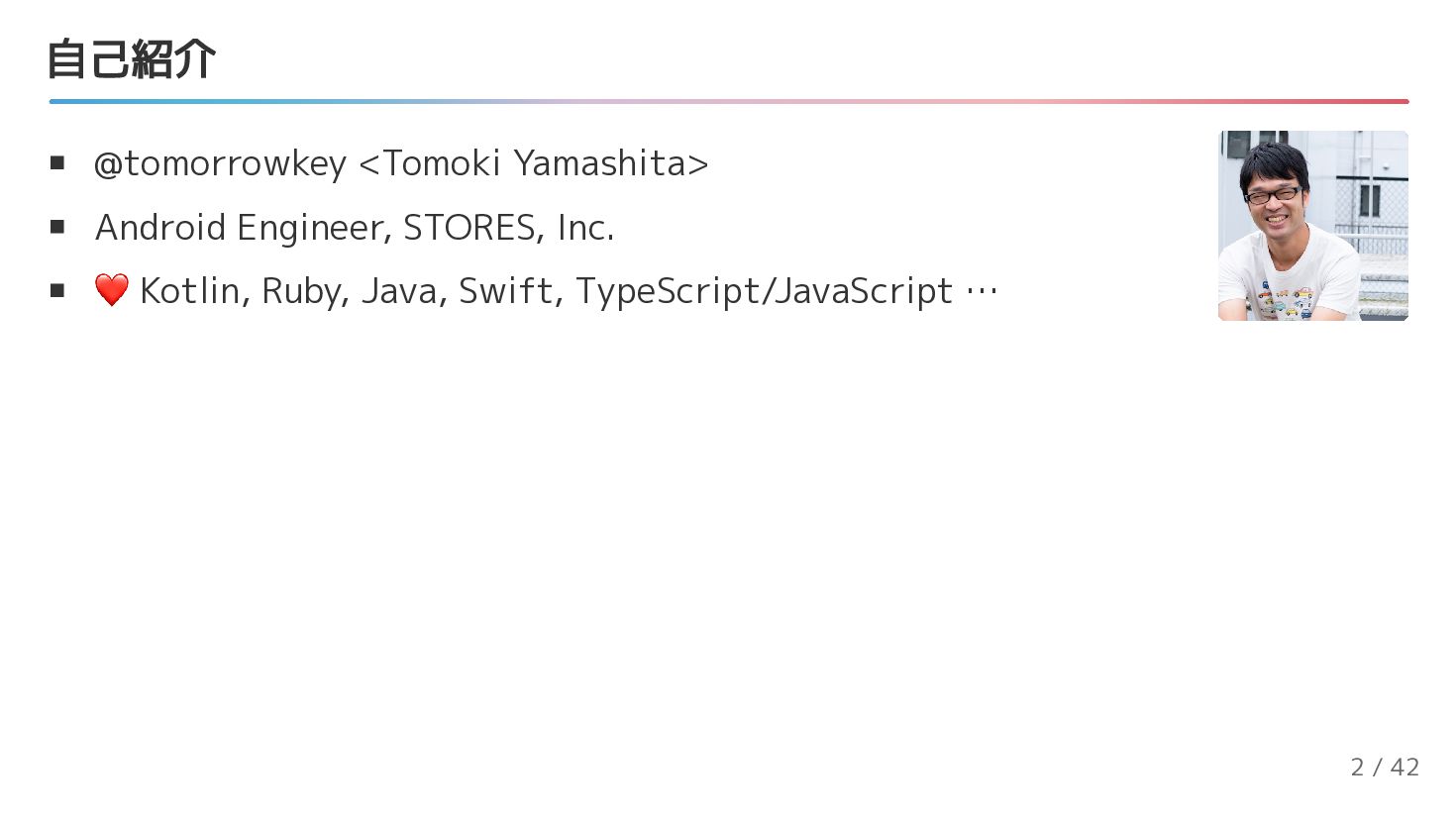Click the STORES, Inc. company name
This screenshot has width=1456, height=820.
(x=508, y=228)
